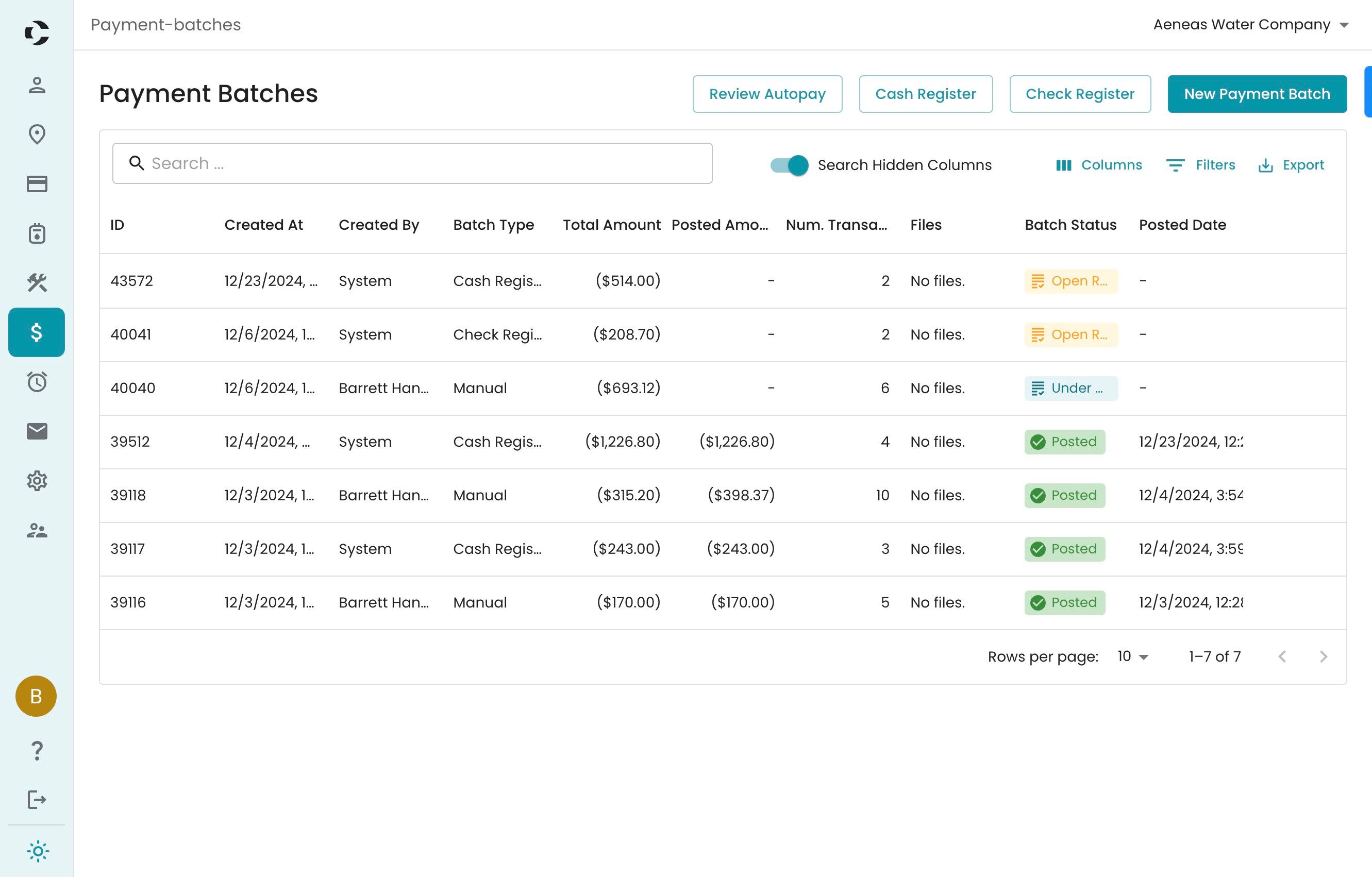Disable Search Hidden Columns switch
This screenshot has height=877, width=1372.
coord(789,165)
